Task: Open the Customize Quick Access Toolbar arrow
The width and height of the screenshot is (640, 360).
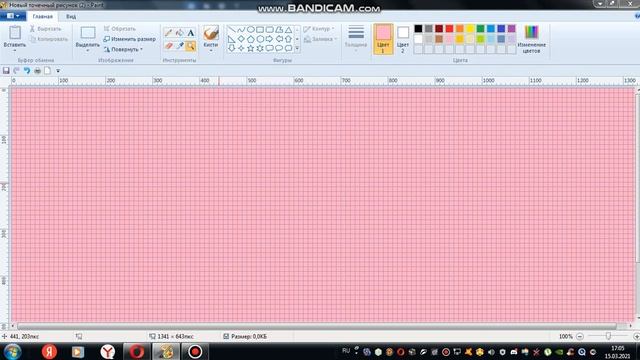Action: (58, 71)
